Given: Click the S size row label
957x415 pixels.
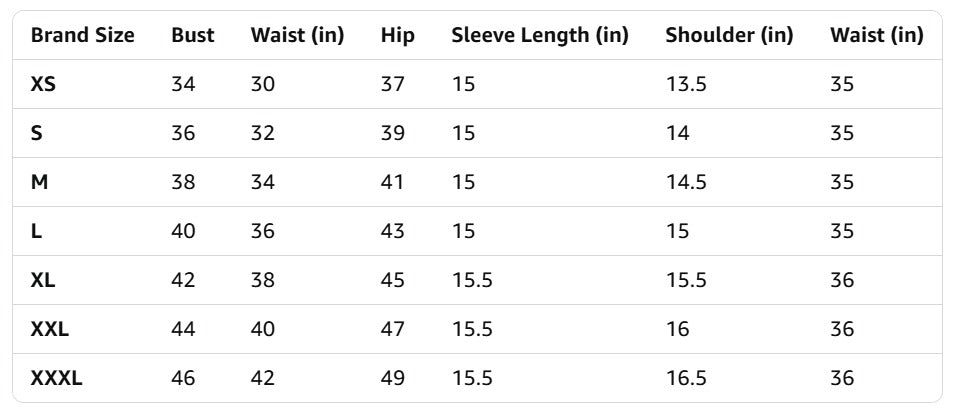Looking at the screenshot, I should tap(37, 133).
